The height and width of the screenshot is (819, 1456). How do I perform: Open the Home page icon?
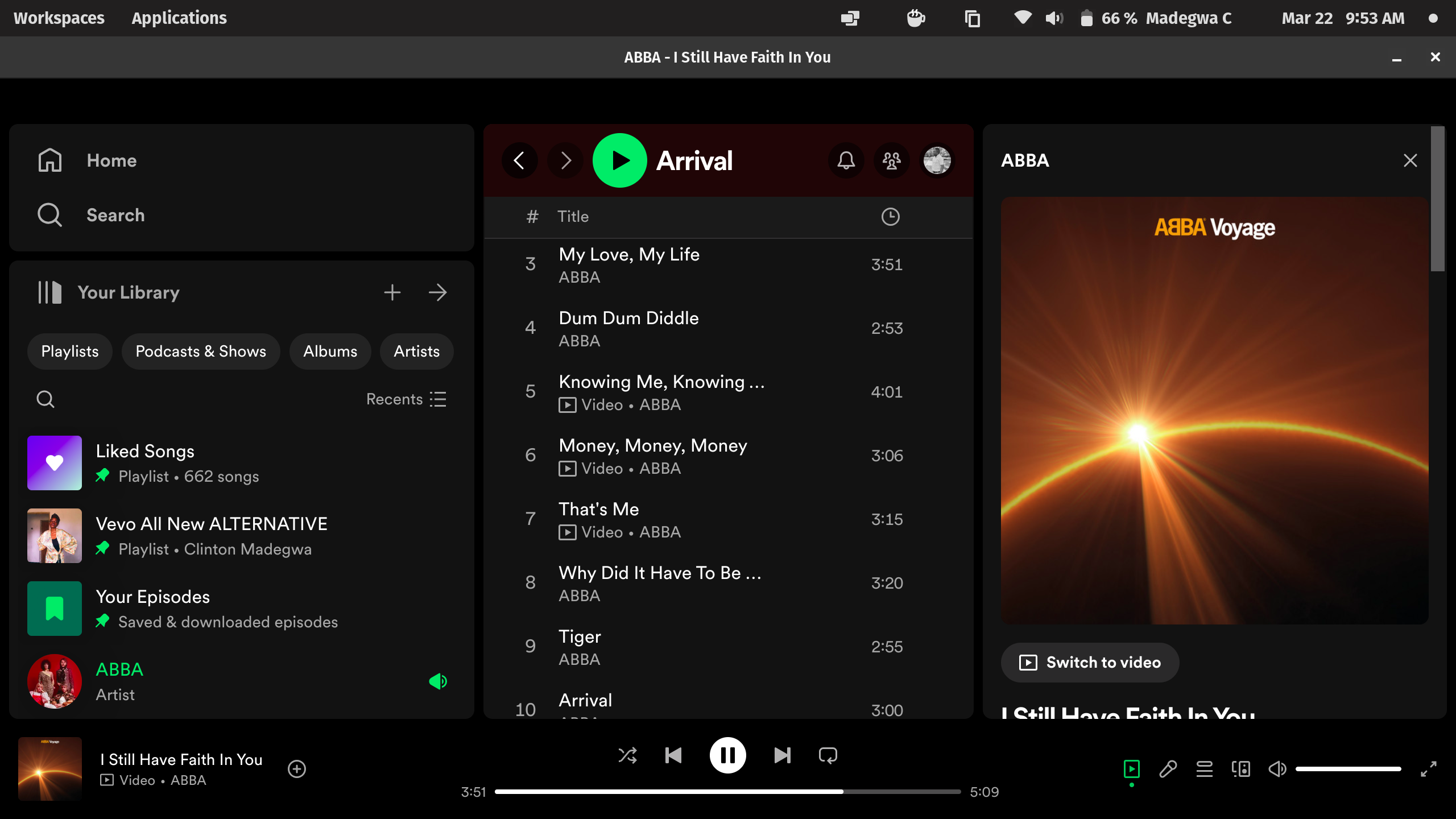click(50, 160)
